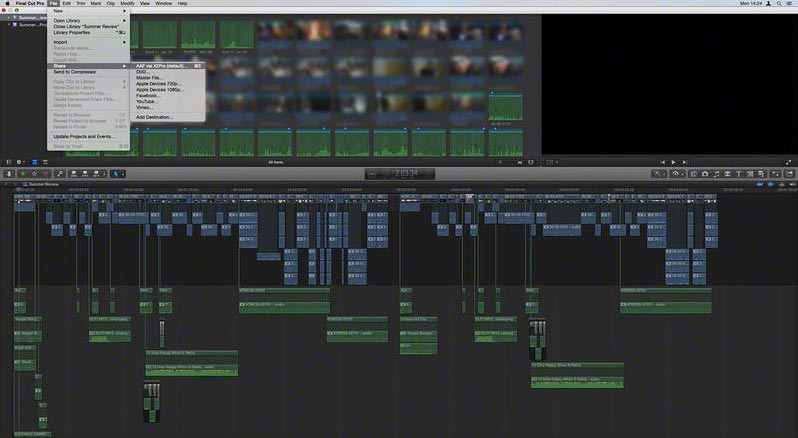The width and height of the screenshot is (798, 438).
Task: Open the Effects Browser icon
Action: click(x=694, y=174)
